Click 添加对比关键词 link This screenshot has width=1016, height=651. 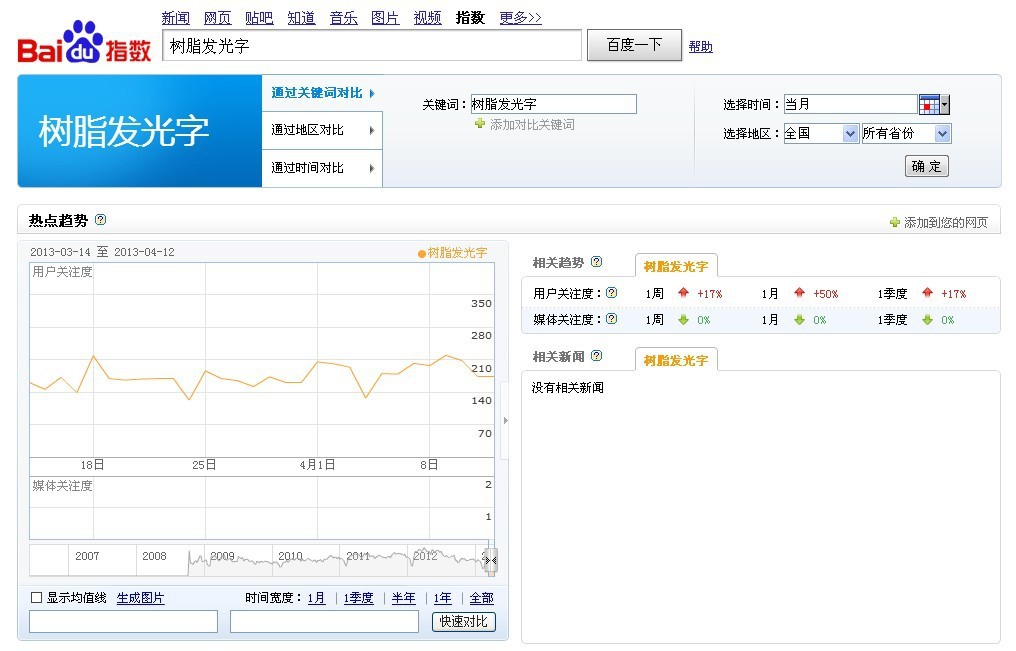point(532,124)
